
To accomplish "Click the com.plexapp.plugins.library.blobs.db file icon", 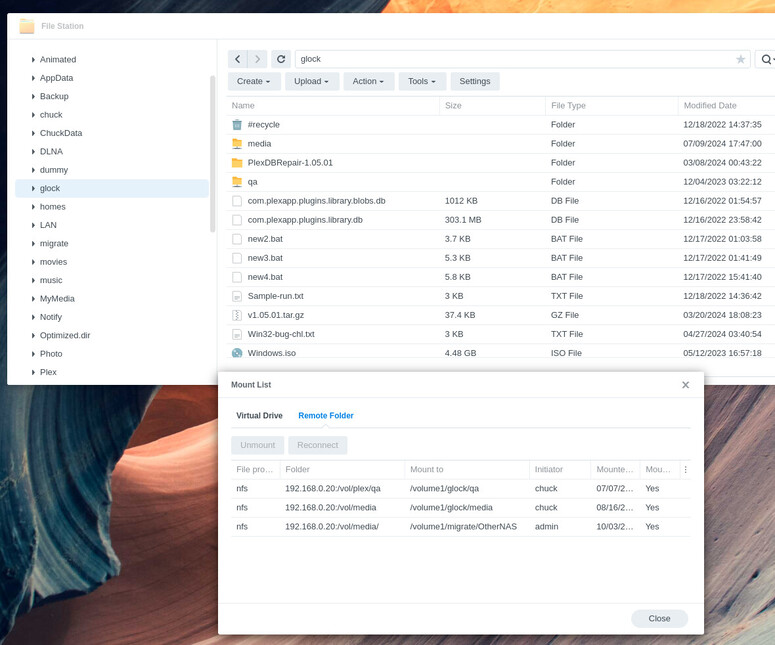I will [x=237, y=201].
